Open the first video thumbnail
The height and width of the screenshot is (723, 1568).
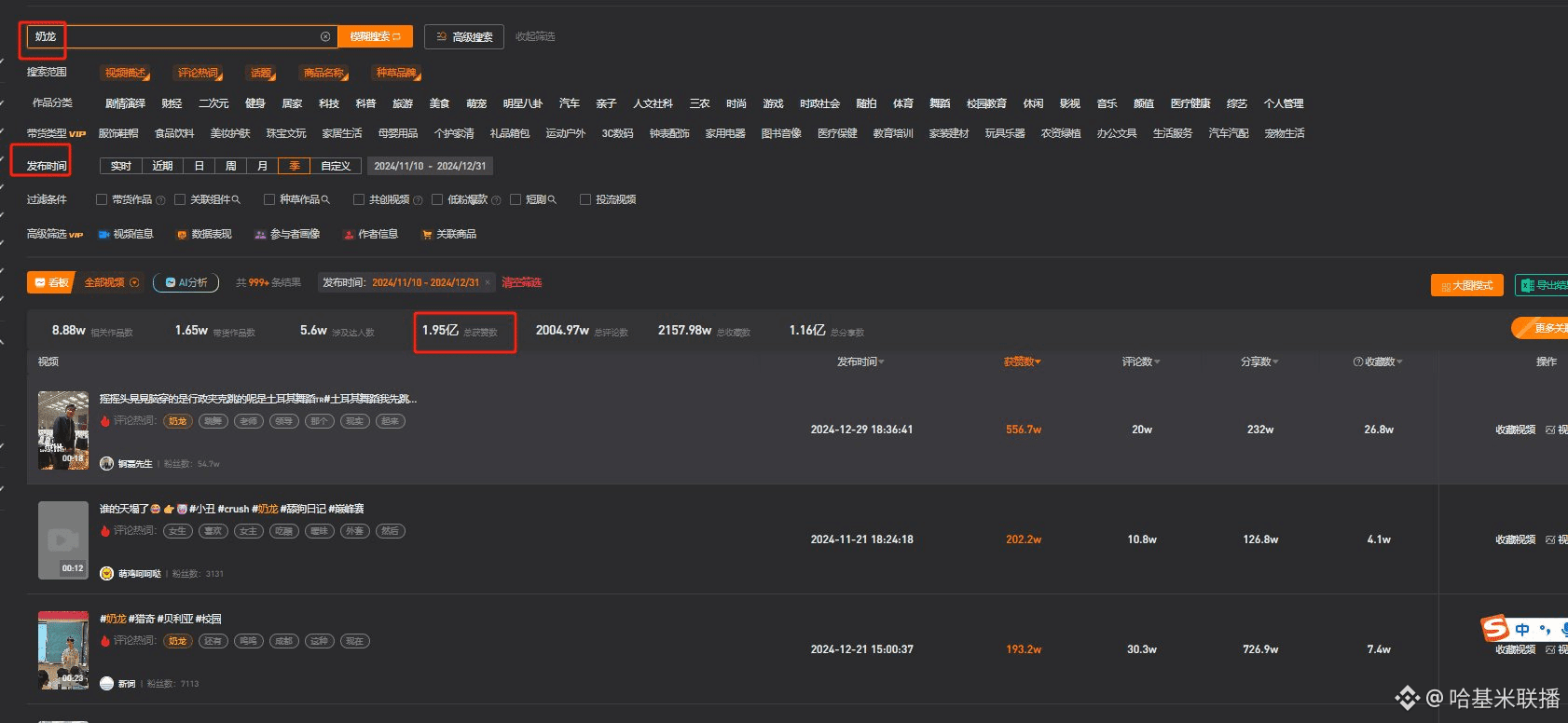point(63,430)
